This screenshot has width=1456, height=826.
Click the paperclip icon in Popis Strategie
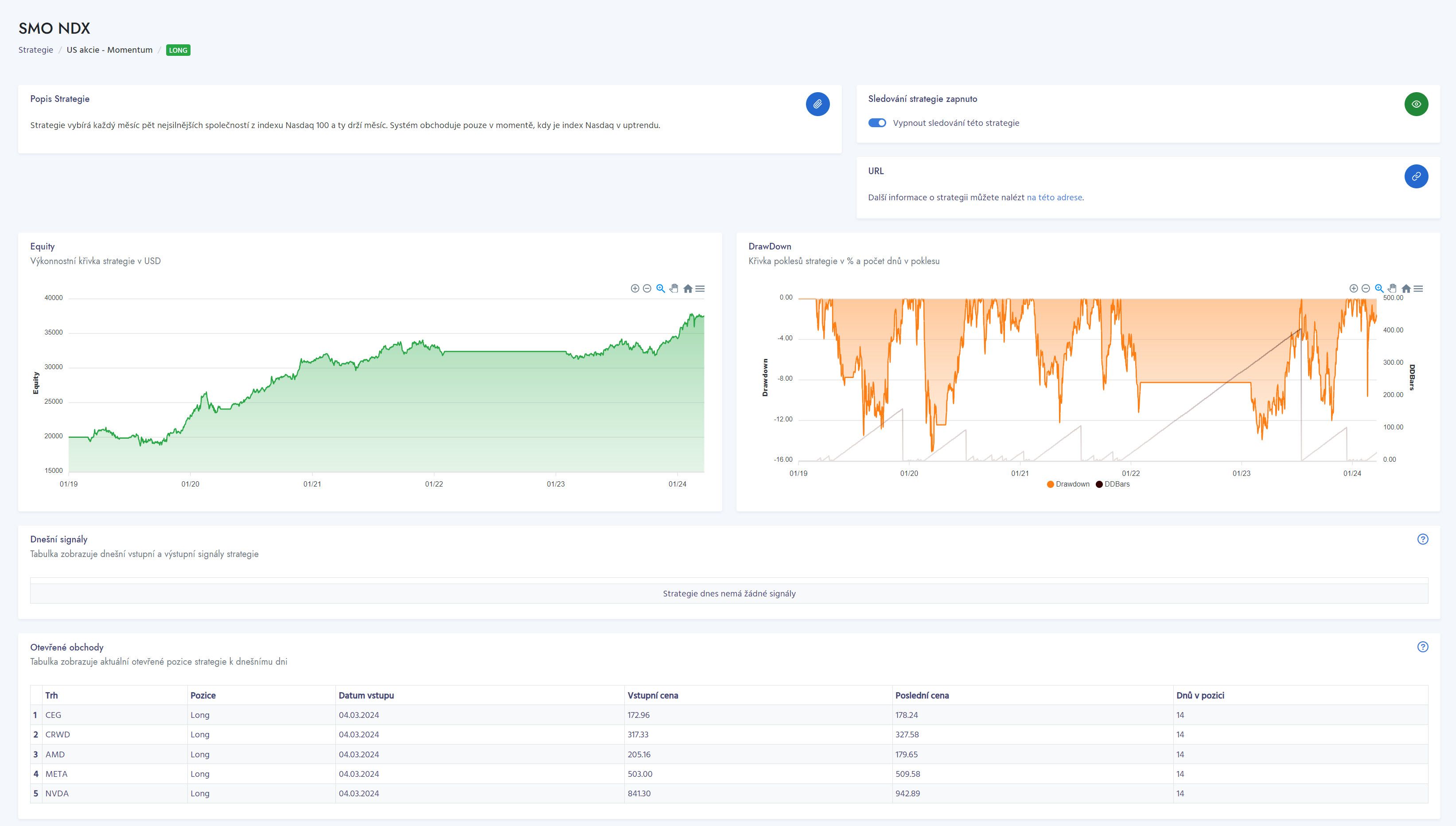tap(818, 105)
